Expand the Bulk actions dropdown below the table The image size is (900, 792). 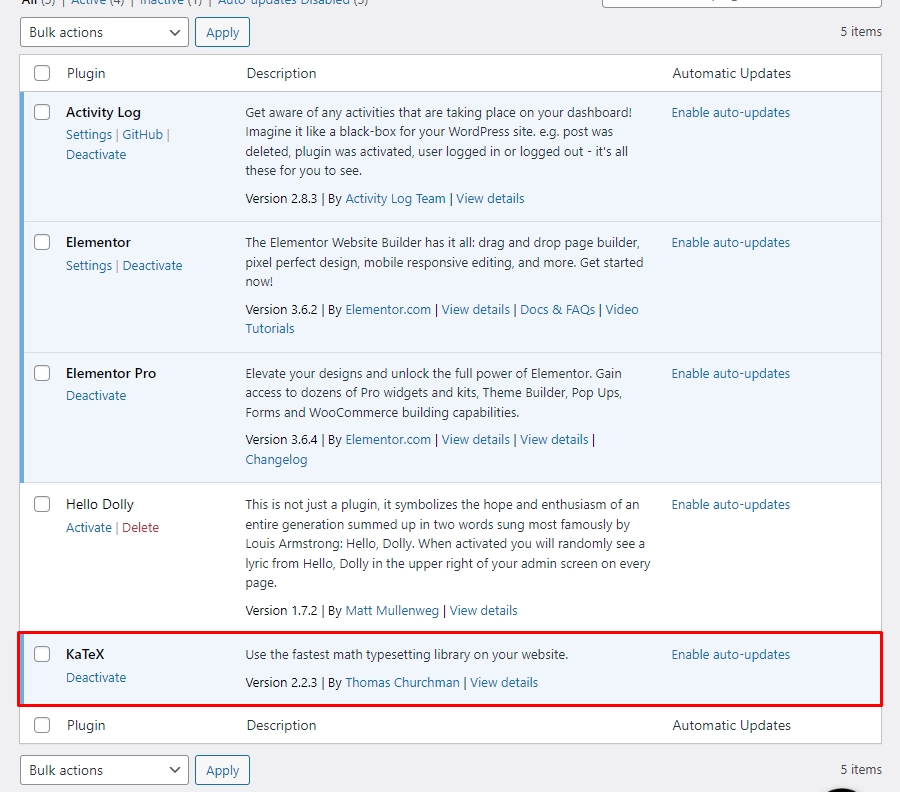click(x=104, y=770)
